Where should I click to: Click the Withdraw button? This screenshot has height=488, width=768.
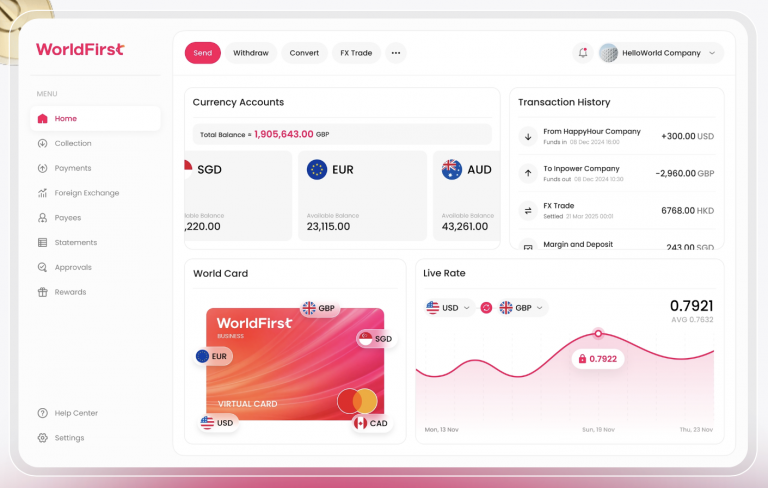(251, 53)
